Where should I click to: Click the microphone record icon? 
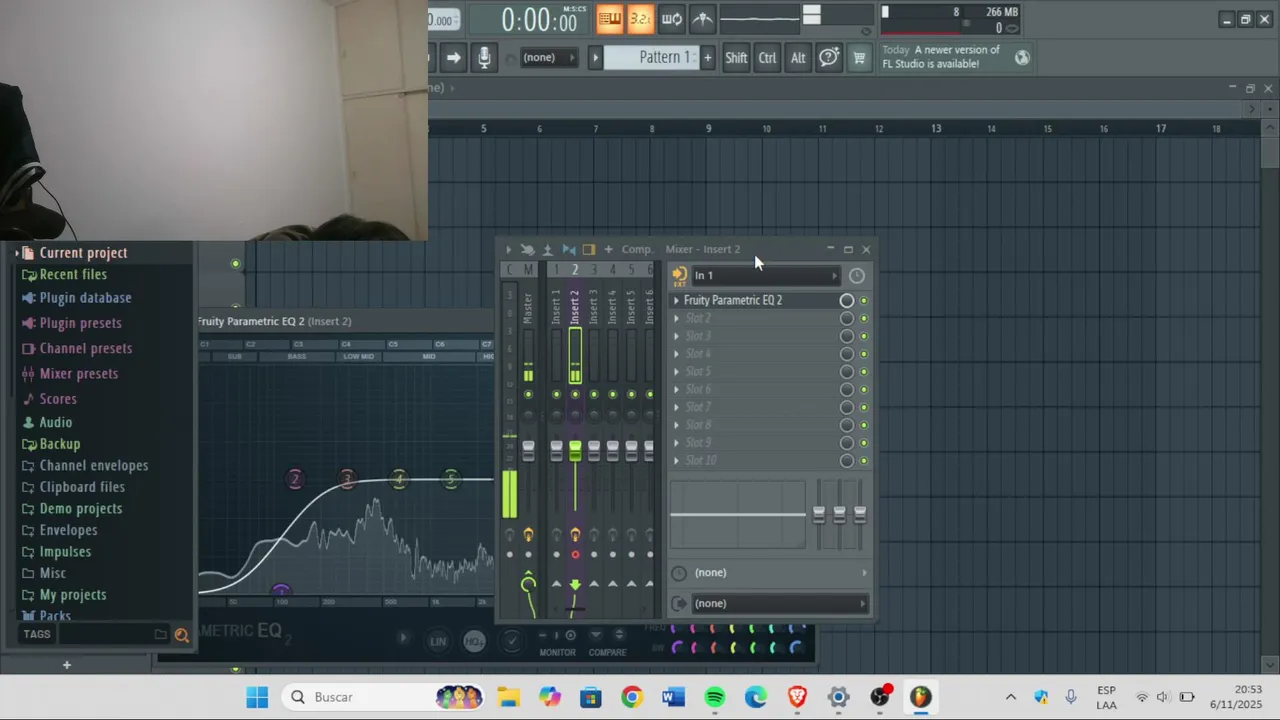coord(484,57)
